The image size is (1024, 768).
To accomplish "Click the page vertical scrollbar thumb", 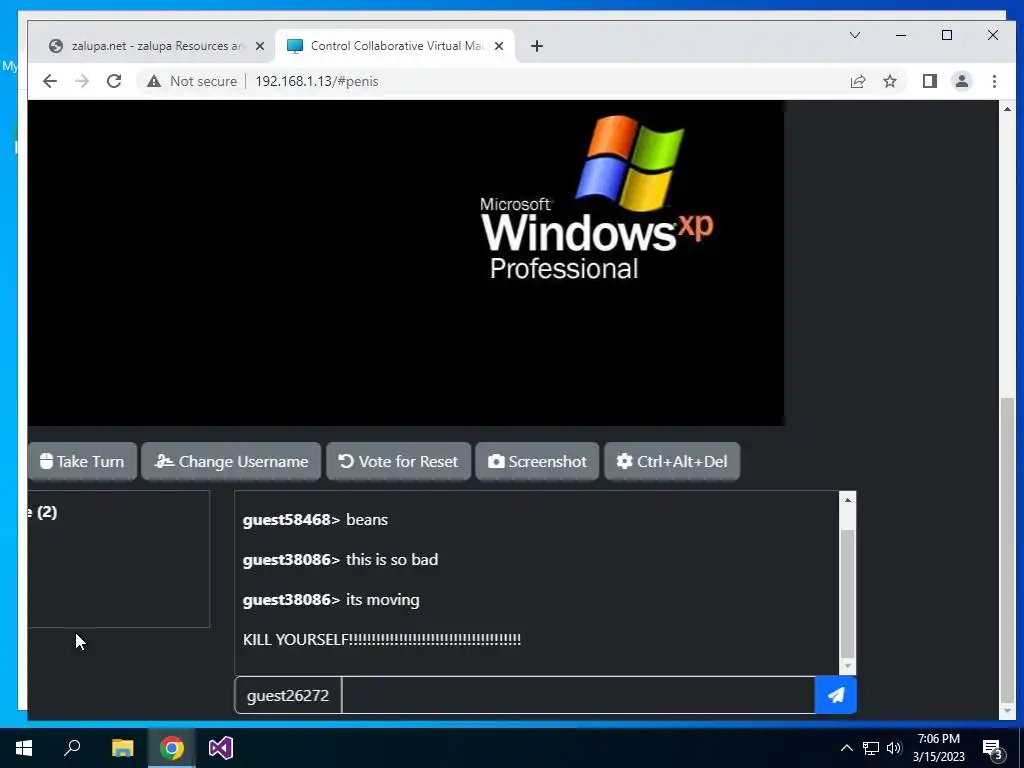I will 1007,549.
